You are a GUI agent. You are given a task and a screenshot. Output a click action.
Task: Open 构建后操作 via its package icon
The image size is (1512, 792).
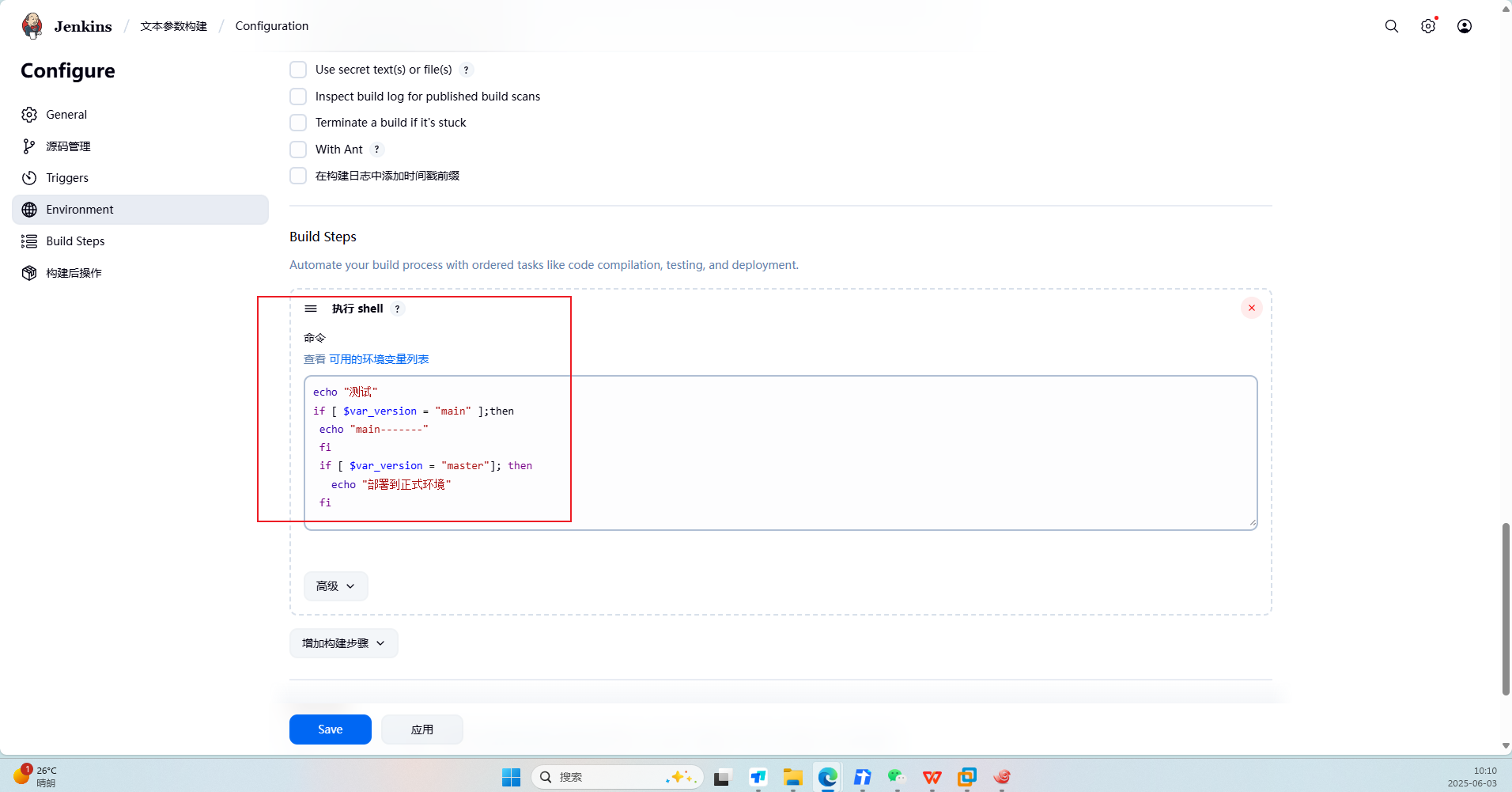pyautogui.click(x=28, y=272)
